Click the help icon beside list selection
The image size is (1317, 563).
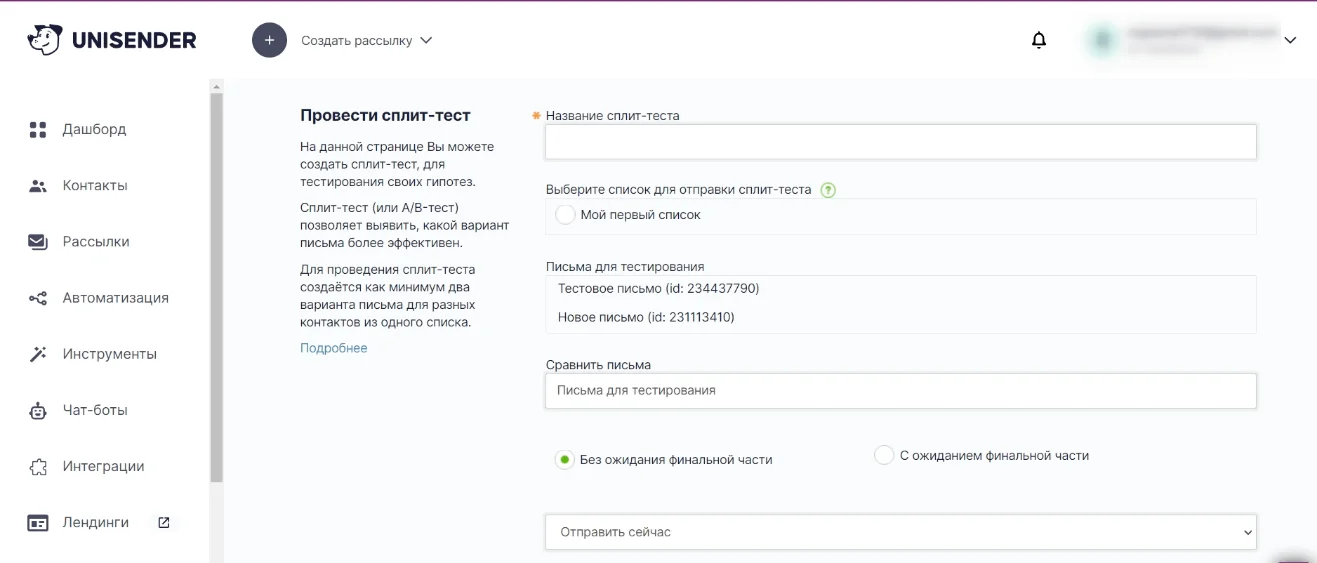pos(827,190)
